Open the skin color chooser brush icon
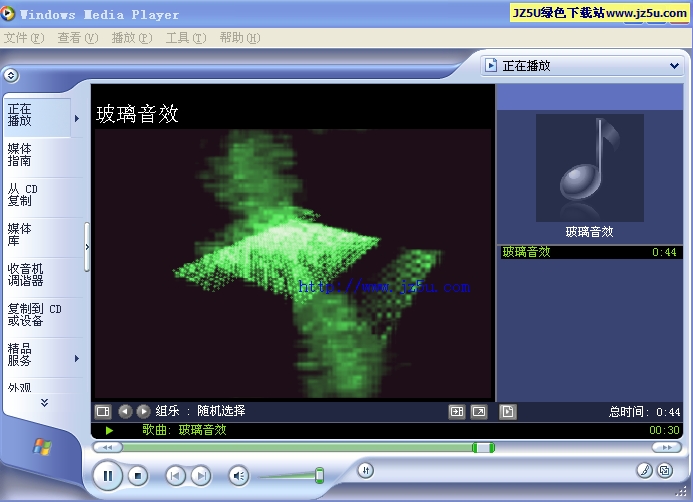The width and height of the screenshot is (693, 502). pyautogui.click(x=645, y=471)
